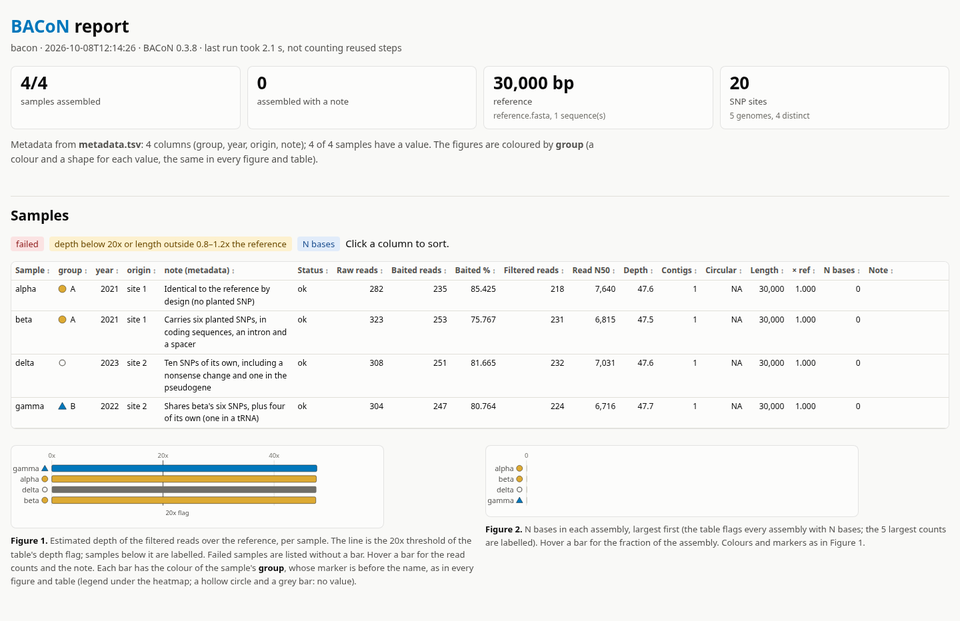The height and width of the screenshot is (621, 960).
Task: Sort table by group column
Action: click(72, 270)
